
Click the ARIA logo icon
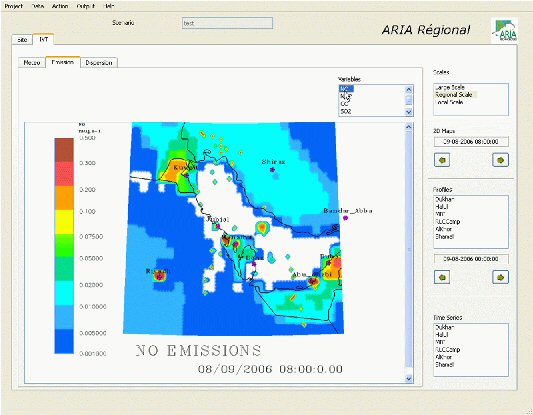(x=505, y=30)
